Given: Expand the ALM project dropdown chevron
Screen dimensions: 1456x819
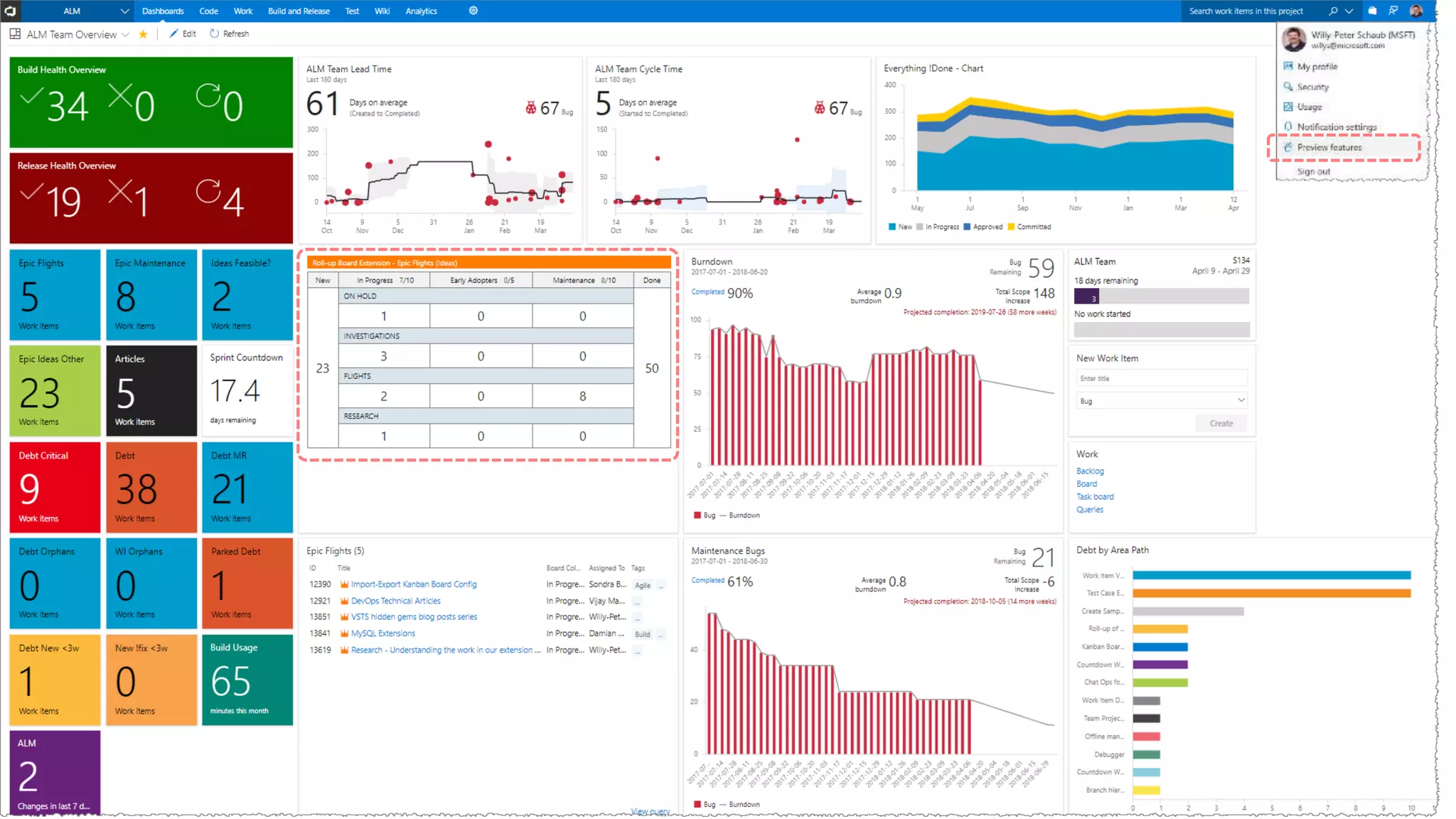Looking at the screenshot, I should tap(124, 11).
